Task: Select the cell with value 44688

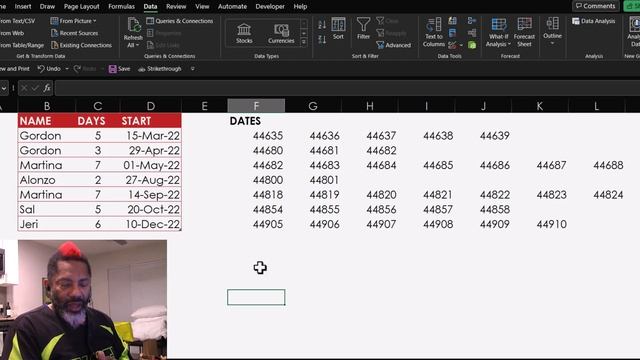Action: [x=596, y=165]
